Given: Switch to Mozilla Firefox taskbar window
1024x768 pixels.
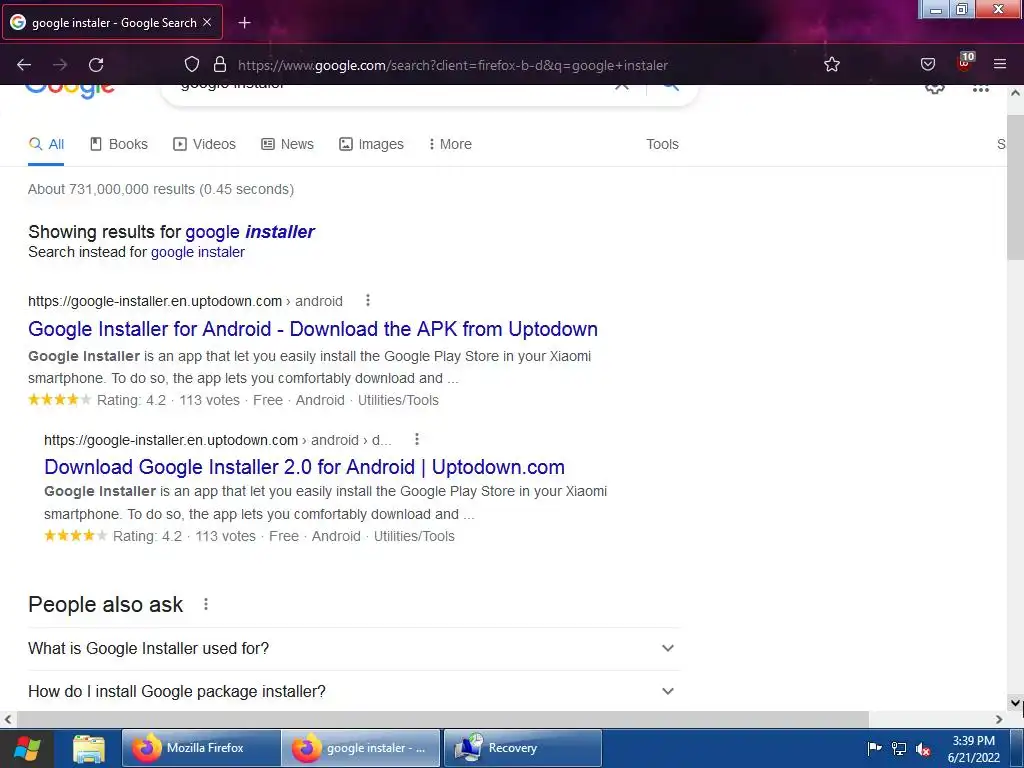Looking at the screenshot, I should 200,748.
